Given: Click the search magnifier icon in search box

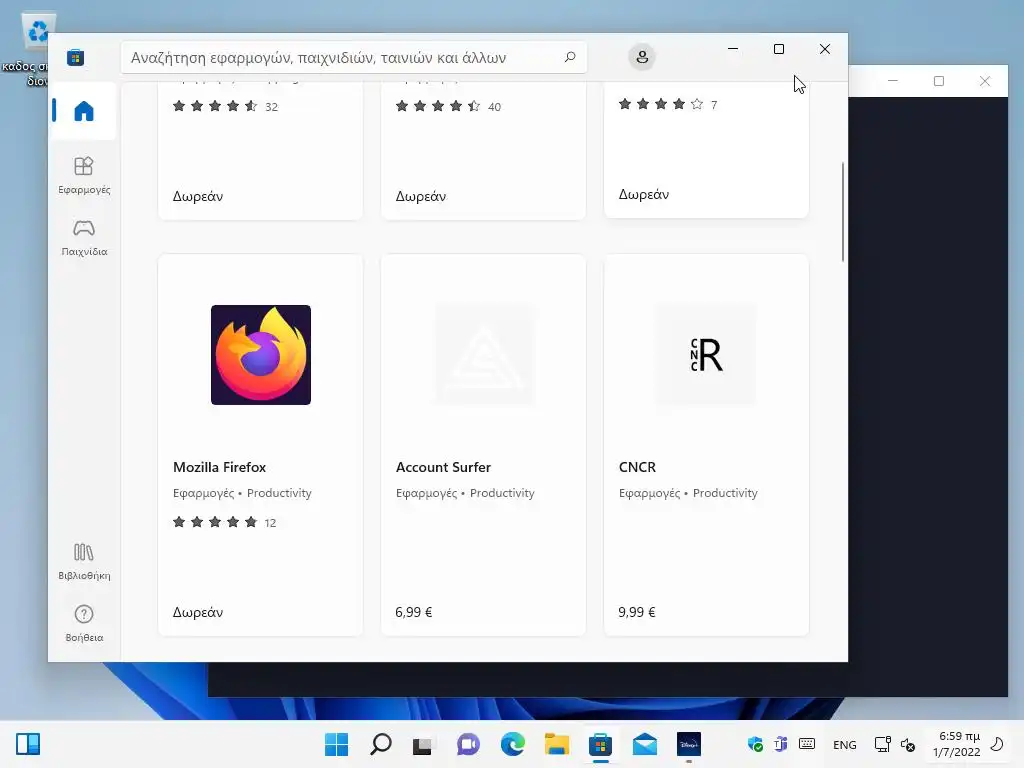Looking at the screenshot, I should click(569, 57).
